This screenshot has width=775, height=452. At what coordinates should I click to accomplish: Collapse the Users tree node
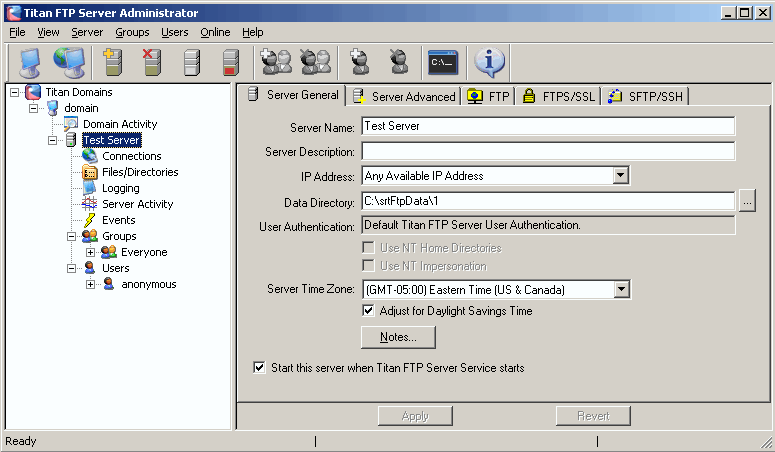click(x=72, y=269)
